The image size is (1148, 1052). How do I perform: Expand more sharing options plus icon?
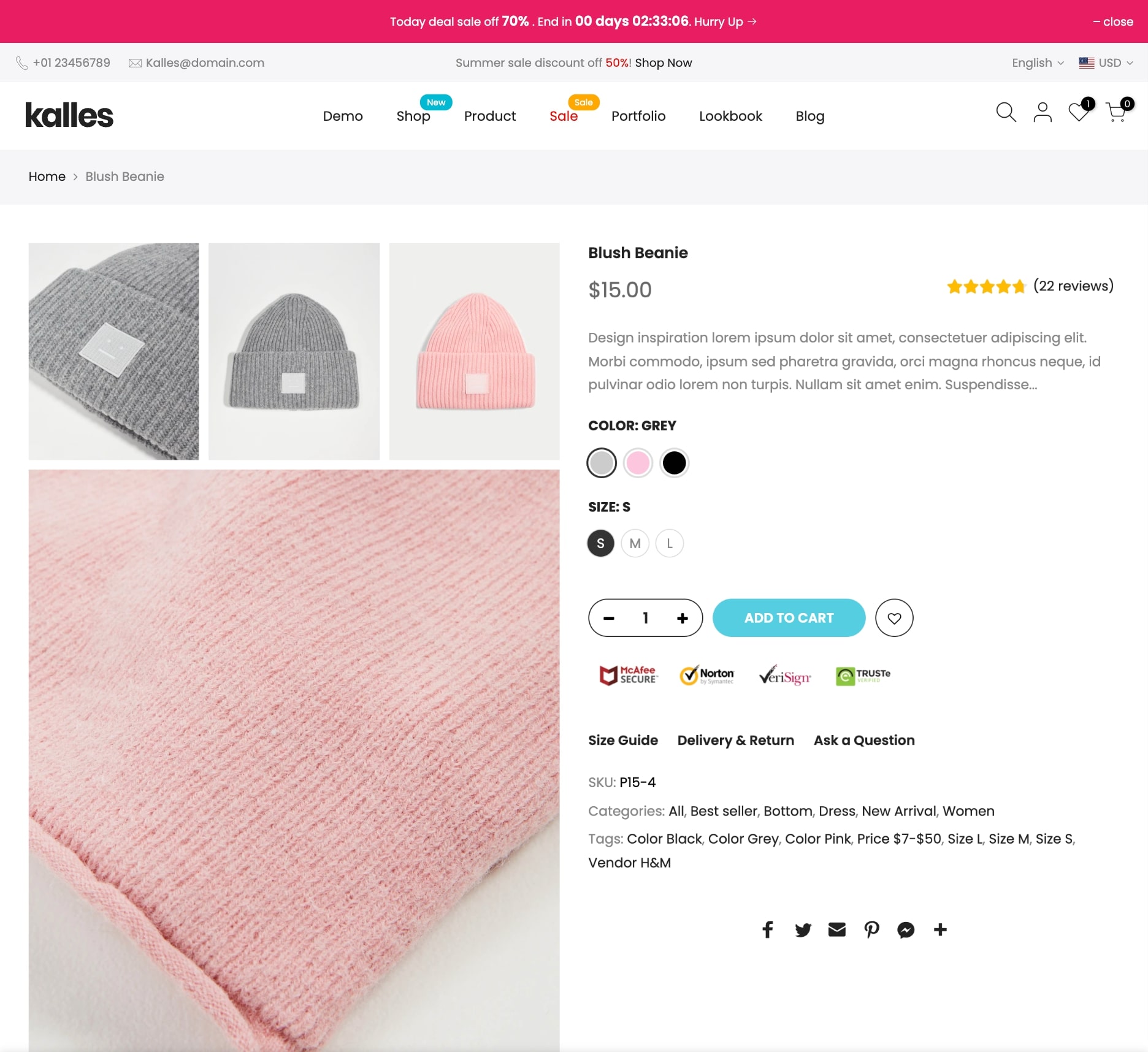940,930
